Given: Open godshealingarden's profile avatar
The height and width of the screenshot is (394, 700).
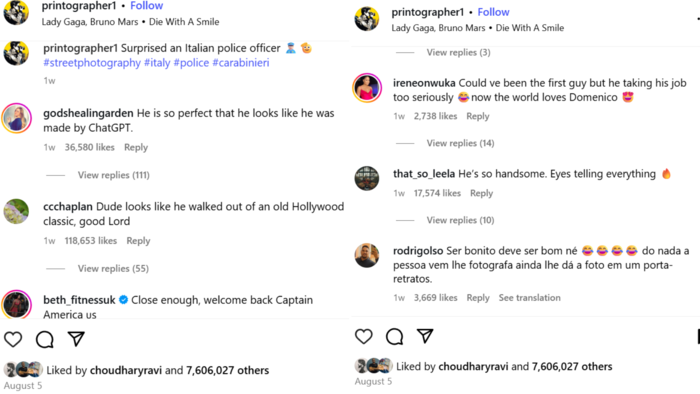Looking at the screenshot, I should click(x=17, y=118).
